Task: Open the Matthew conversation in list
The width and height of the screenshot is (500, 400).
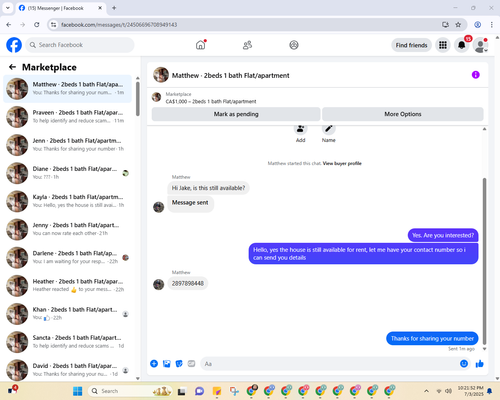Action: point(67,89)
